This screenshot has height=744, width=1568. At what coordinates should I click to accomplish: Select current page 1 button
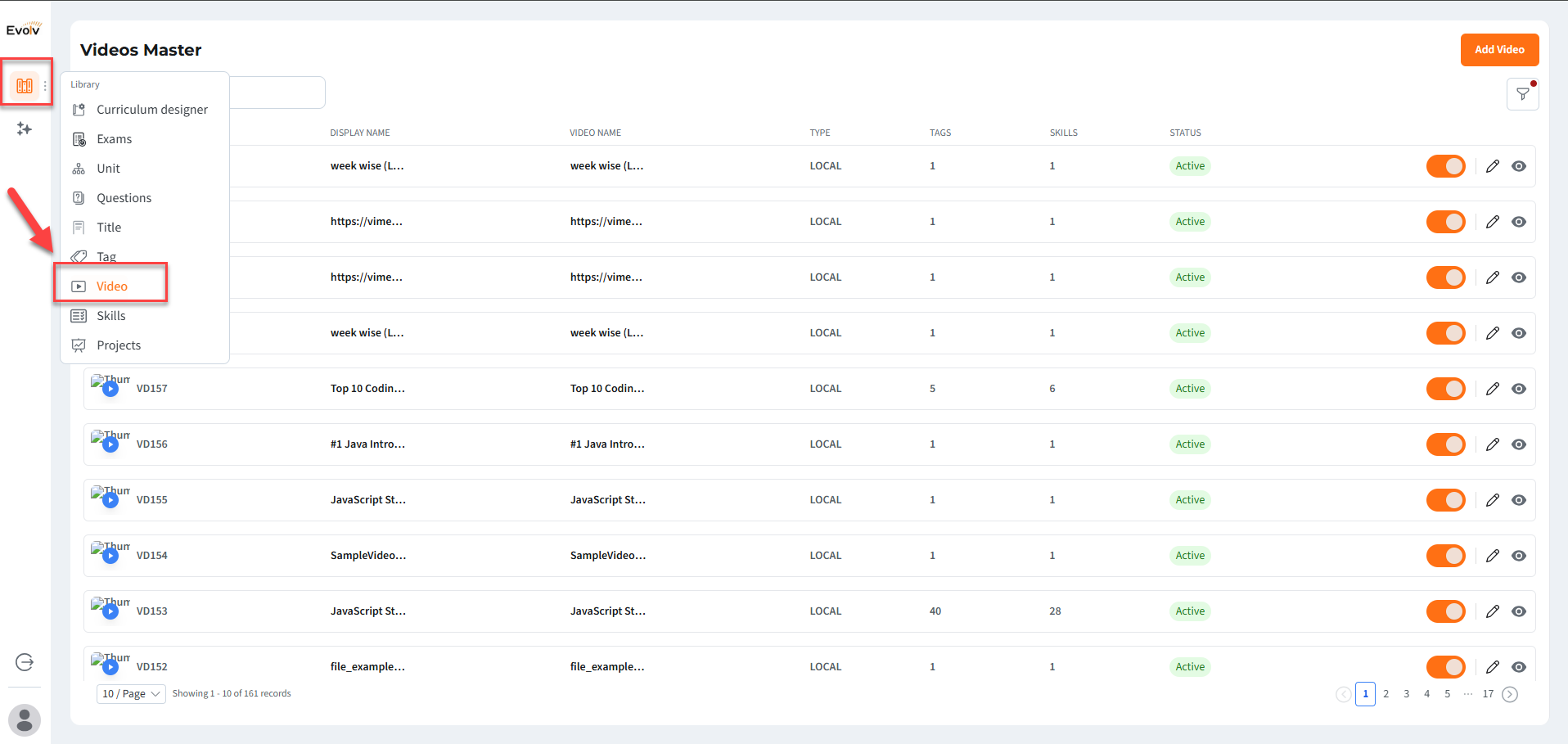tap(1365, 694)
